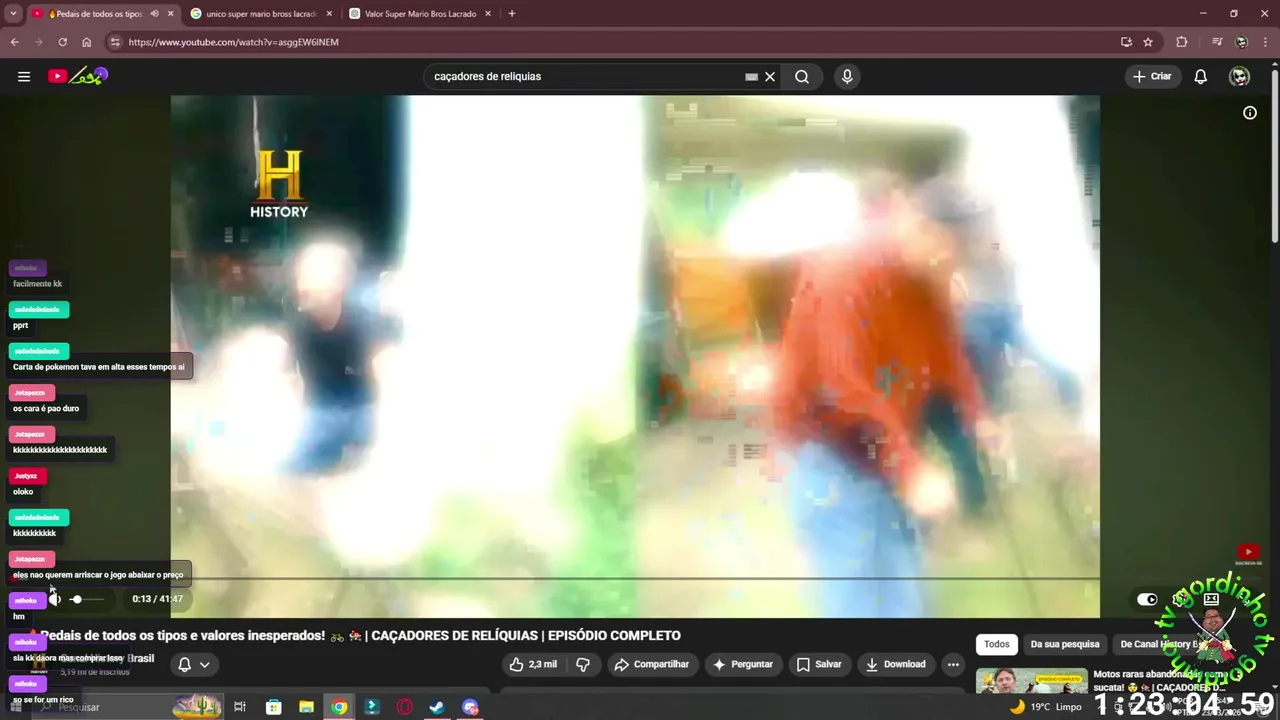1280x720 pixels.
Task: Close the Valor Super Mario Bros tab
Action: point(488,14)
